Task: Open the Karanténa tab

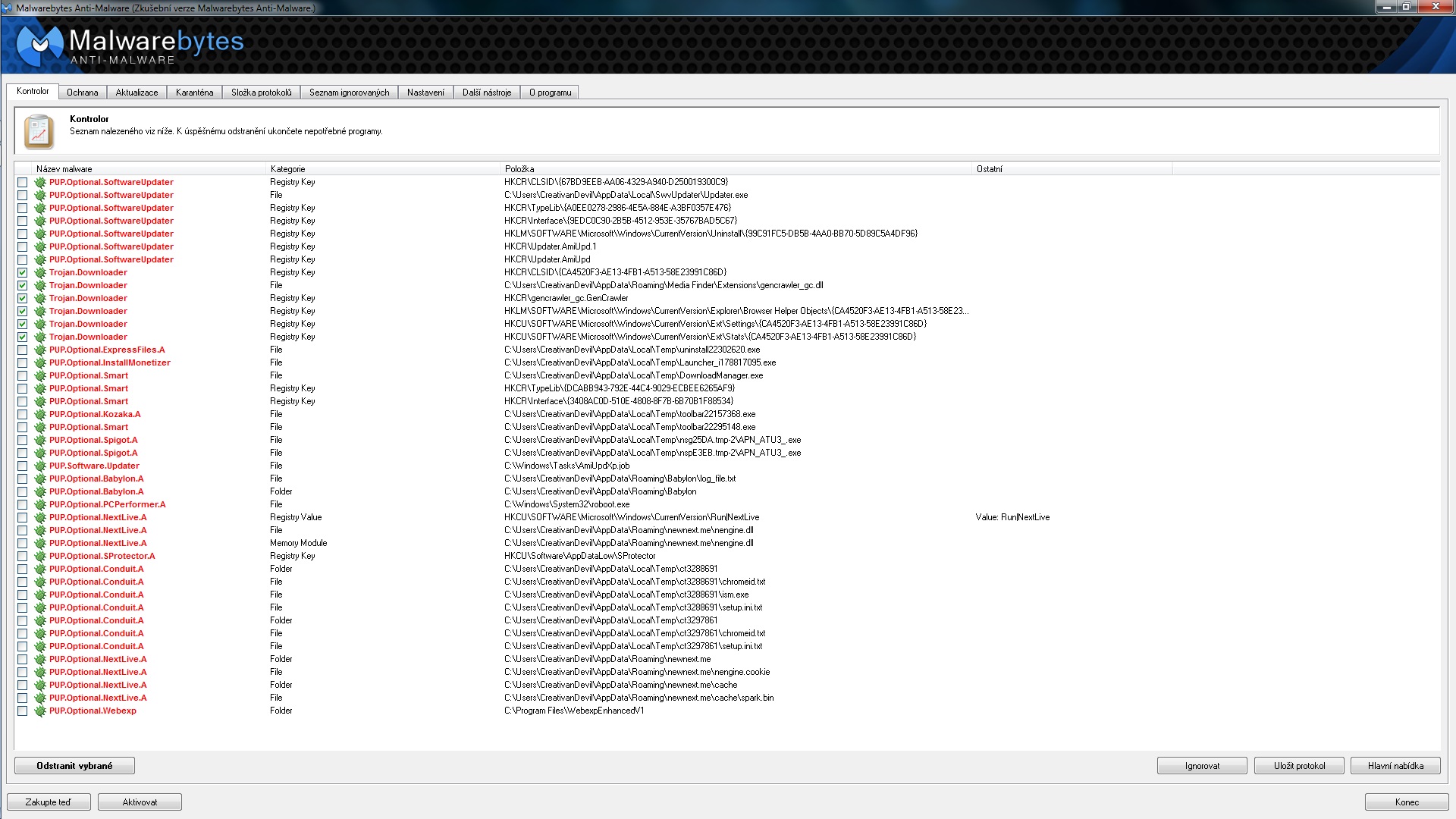Action: click(x=194, y=93)
